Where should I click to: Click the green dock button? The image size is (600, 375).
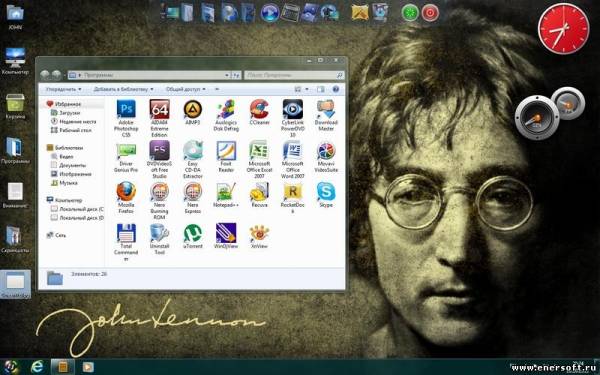[410, 13]
